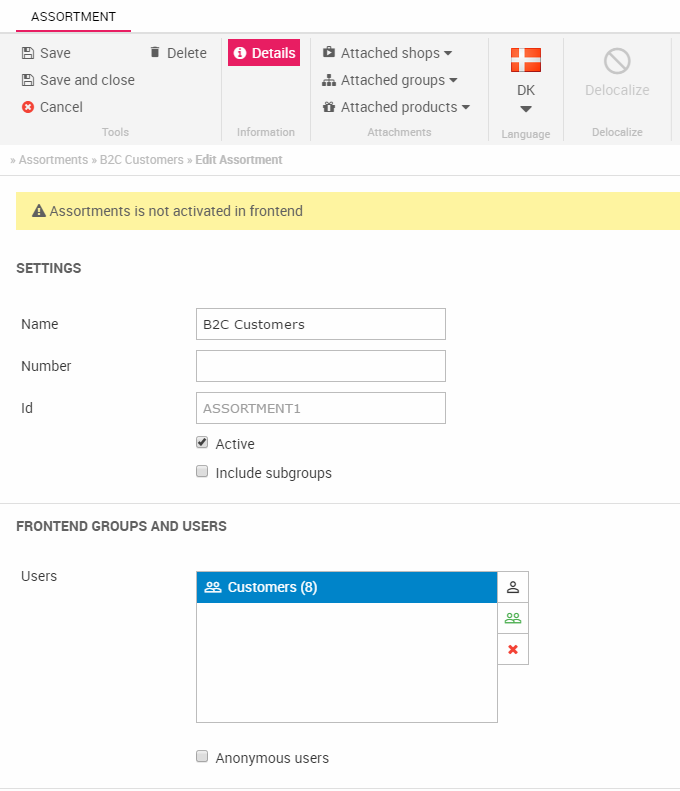Viewport: 680px width, 791px height.
Task: Open the Attached groups dropdown
Action: (391, 80)
